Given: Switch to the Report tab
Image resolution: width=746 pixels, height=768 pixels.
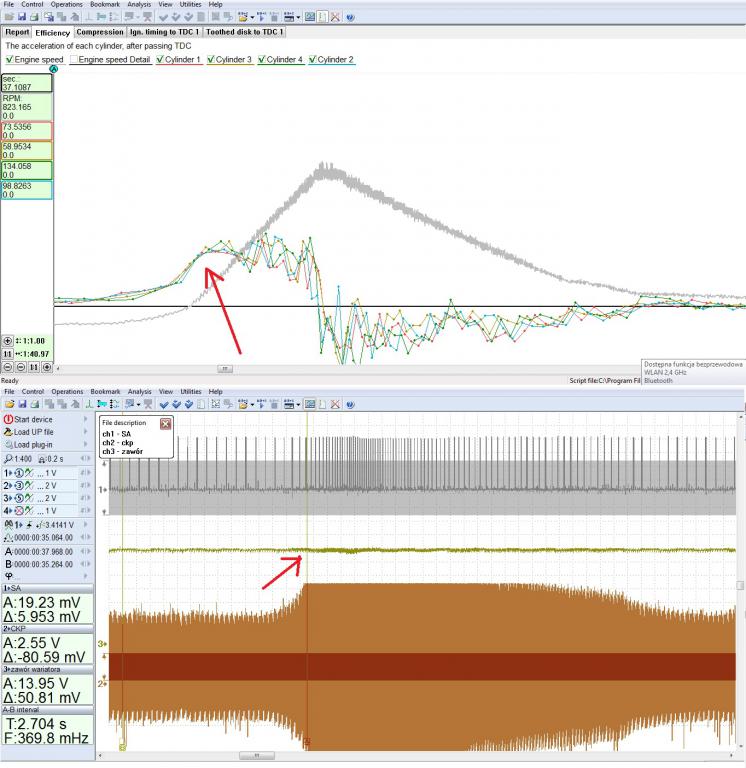Looking at the screenshot, I should 17,32.
